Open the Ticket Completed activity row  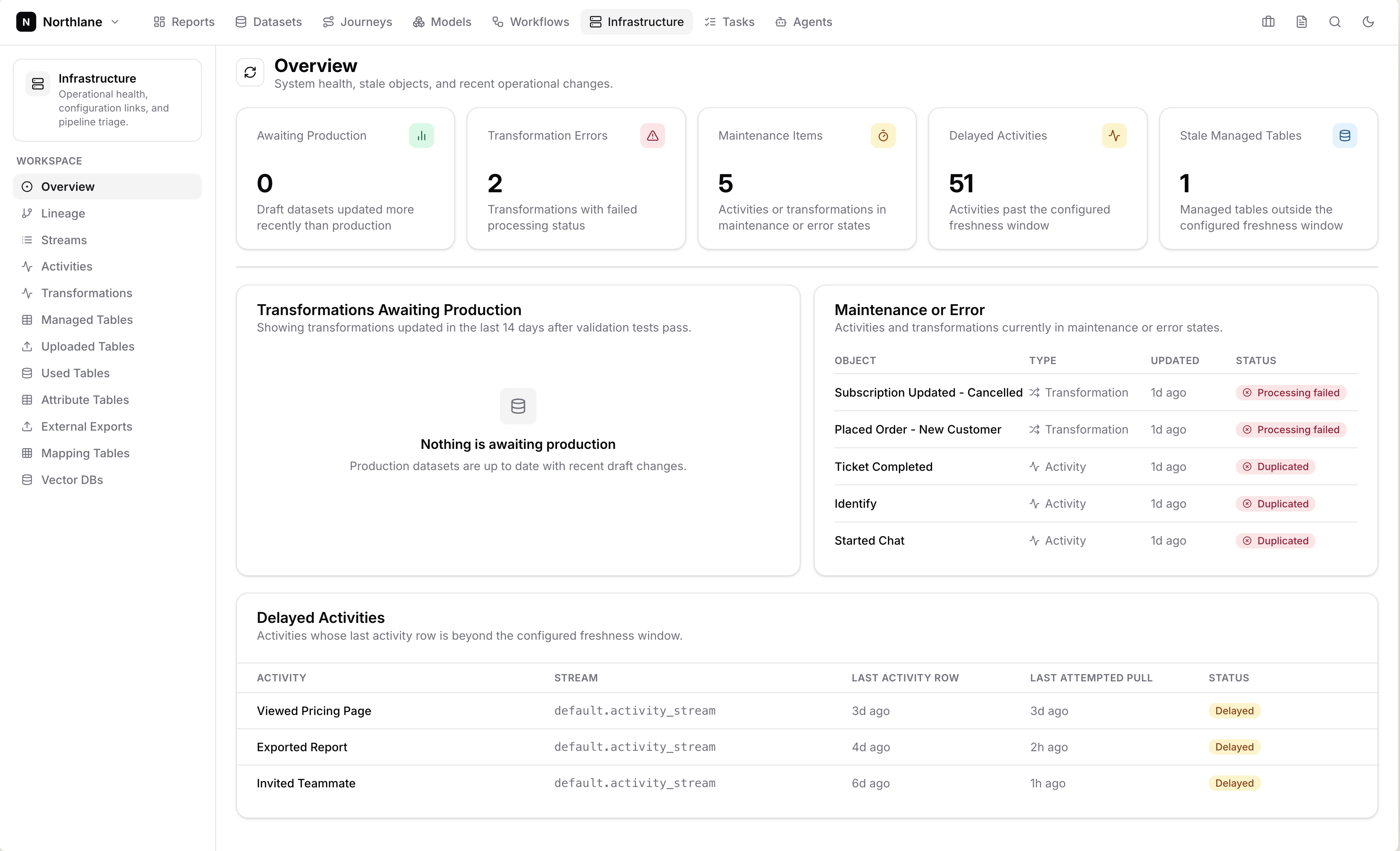point(1096,466)
